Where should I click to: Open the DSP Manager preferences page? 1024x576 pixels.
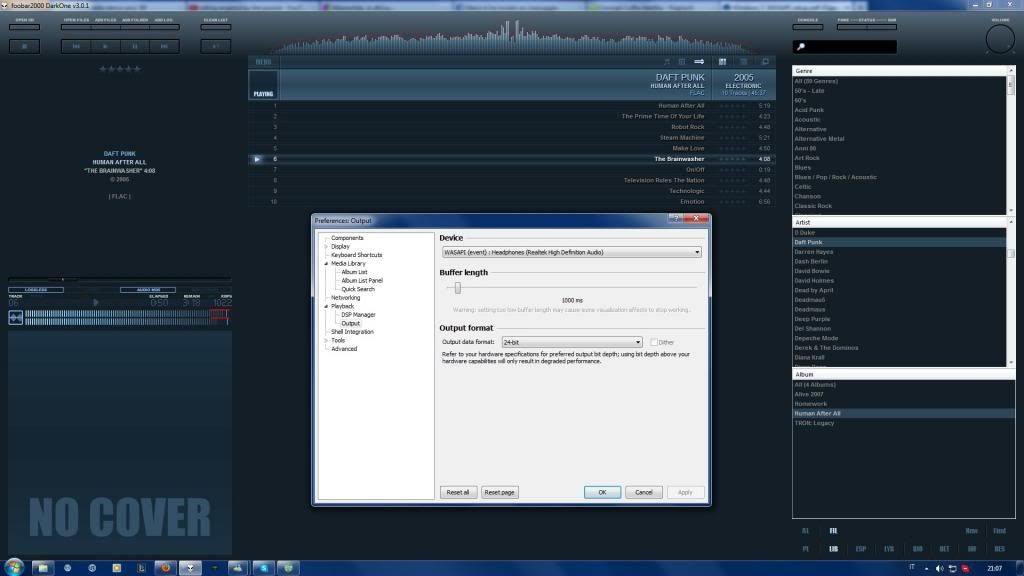(x=358, y=315)
